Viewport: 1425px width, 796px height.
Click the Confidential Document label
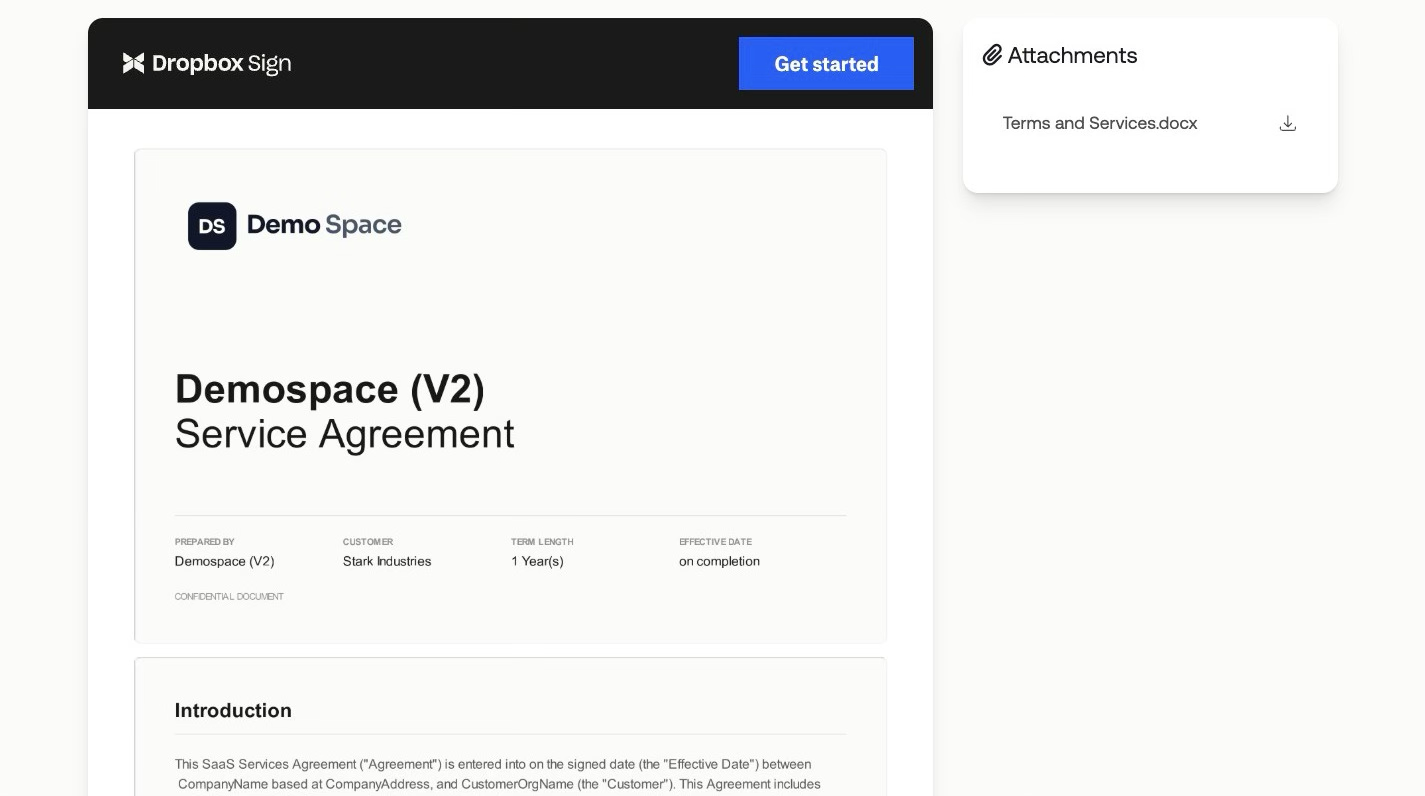(x=229, y=596)
